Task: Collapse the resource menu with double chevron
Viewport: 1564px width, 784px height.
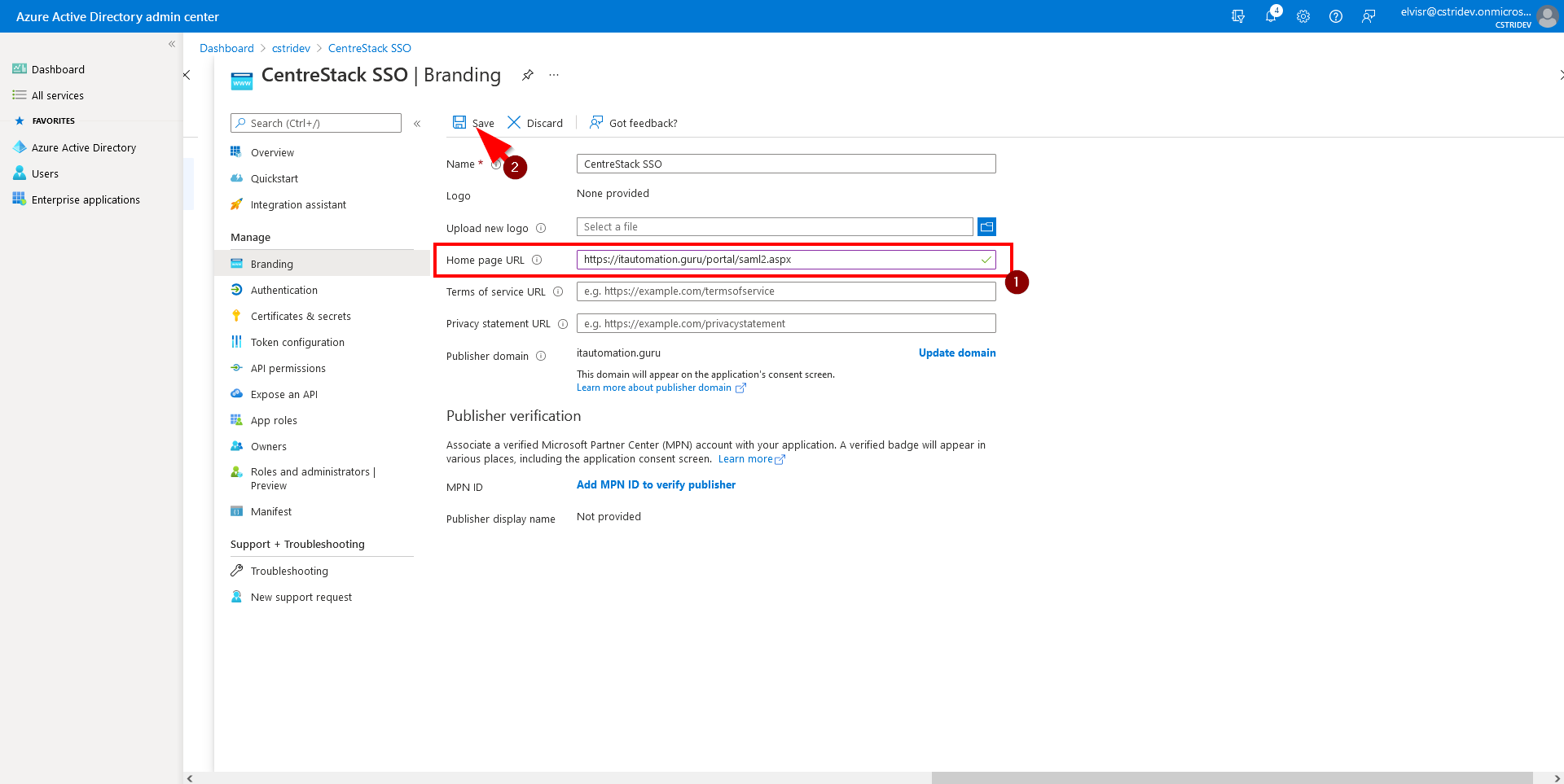Action: point(417,124)
